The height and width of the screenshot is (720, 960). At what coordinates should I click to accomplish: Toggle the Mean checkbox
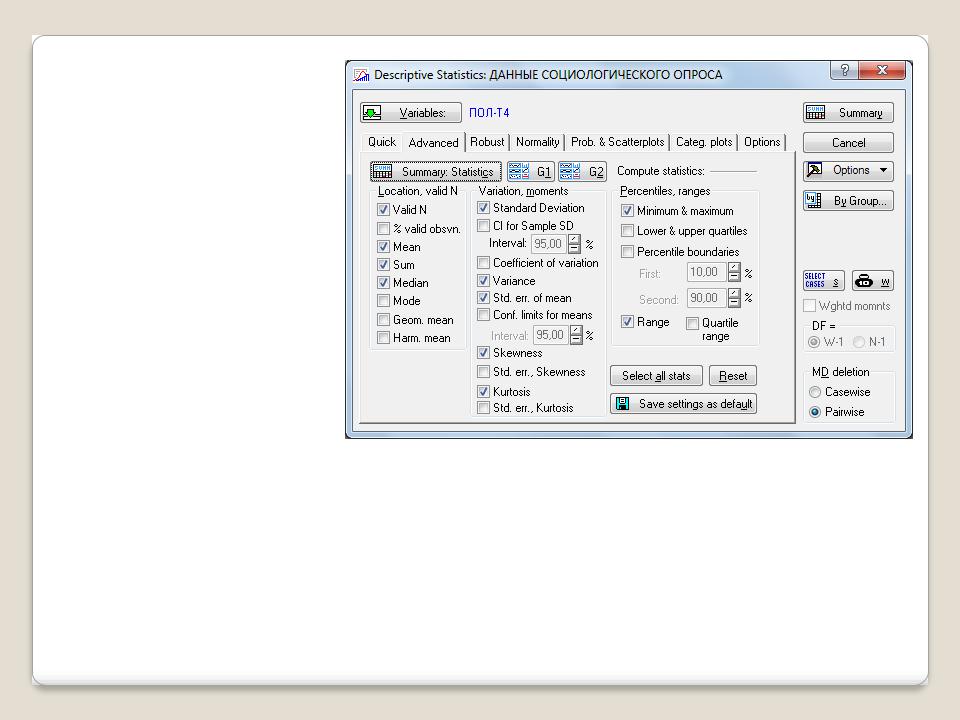383,247
